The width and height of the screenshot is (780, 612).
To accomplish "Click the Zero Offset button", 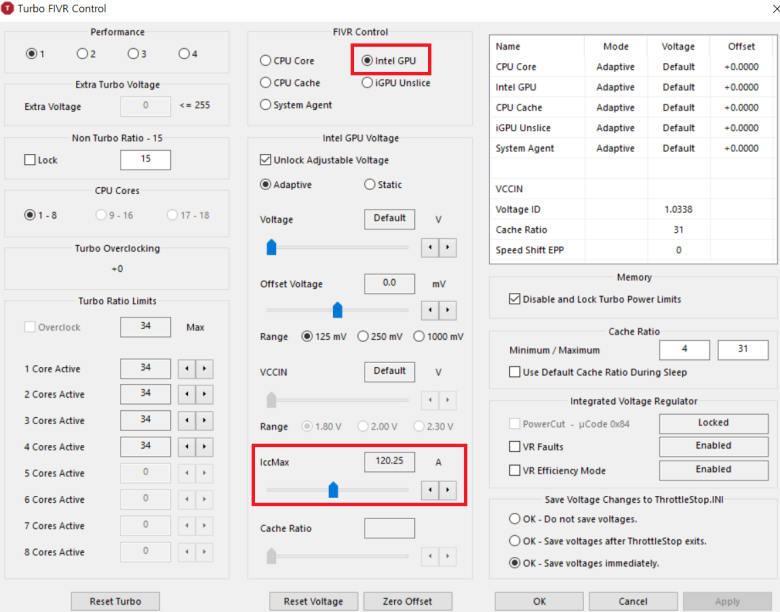I will pyautogui.click(x=407, y=601).
